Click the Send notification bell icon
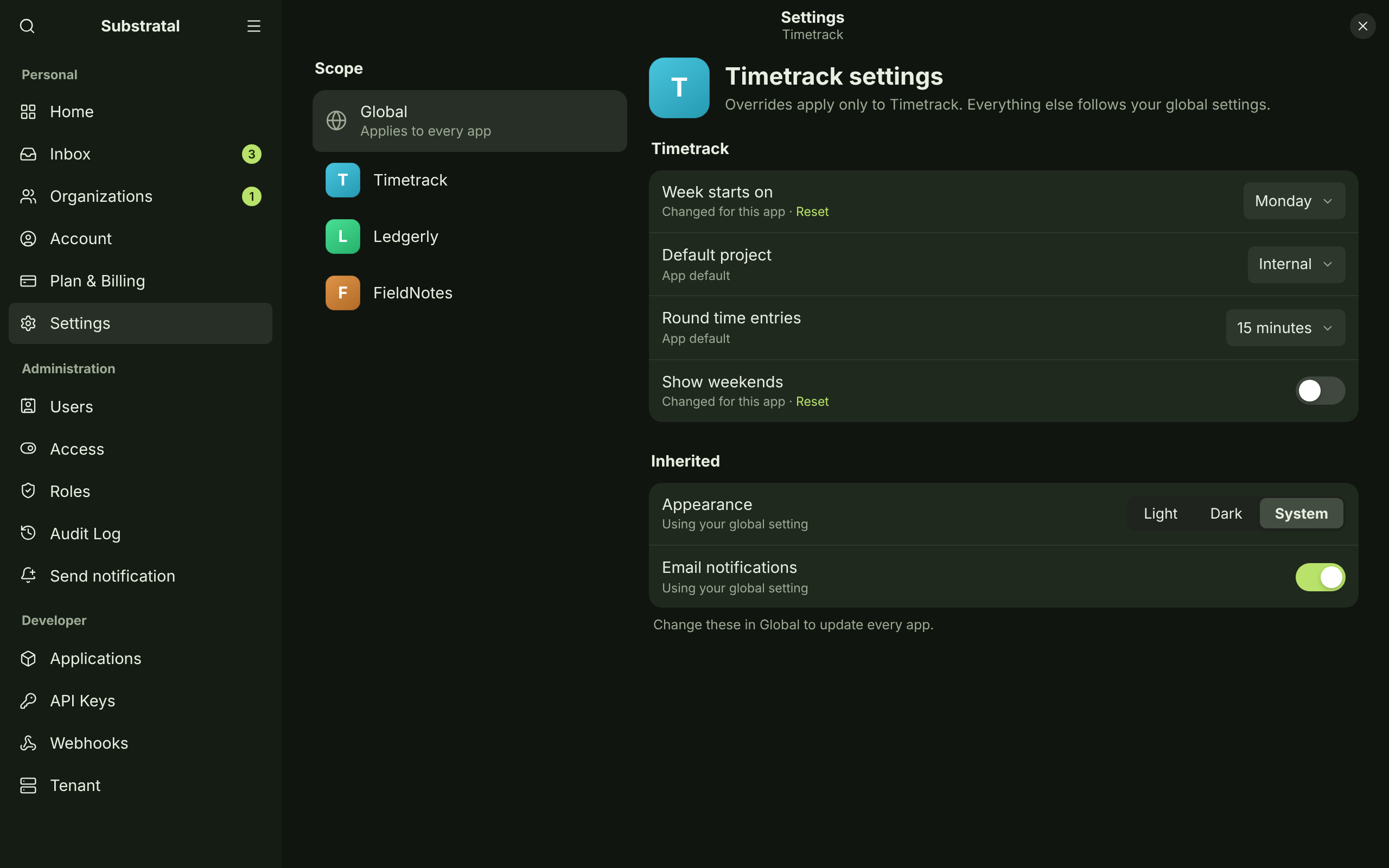 (28, 575)
